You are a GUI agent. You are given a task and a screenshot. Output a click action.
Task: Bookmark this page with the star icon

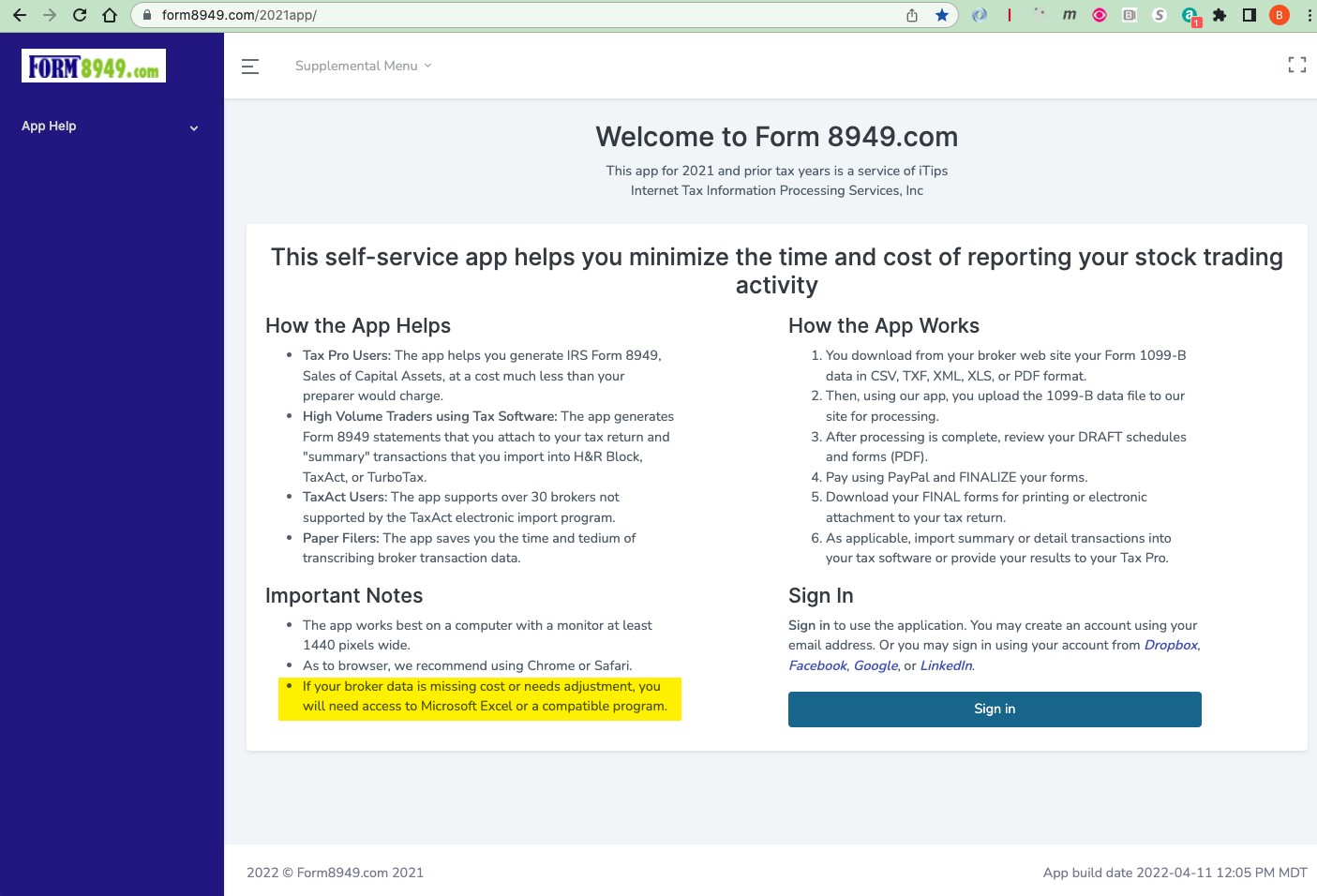click(942, 15)
